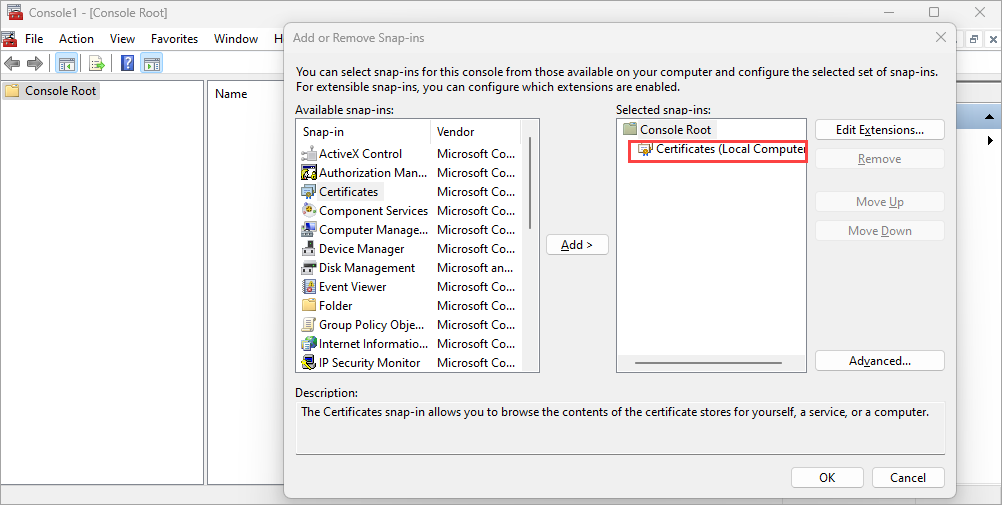Select Console Root in the left tree pane
The image size is (1002, 505).
coord(61,91)
